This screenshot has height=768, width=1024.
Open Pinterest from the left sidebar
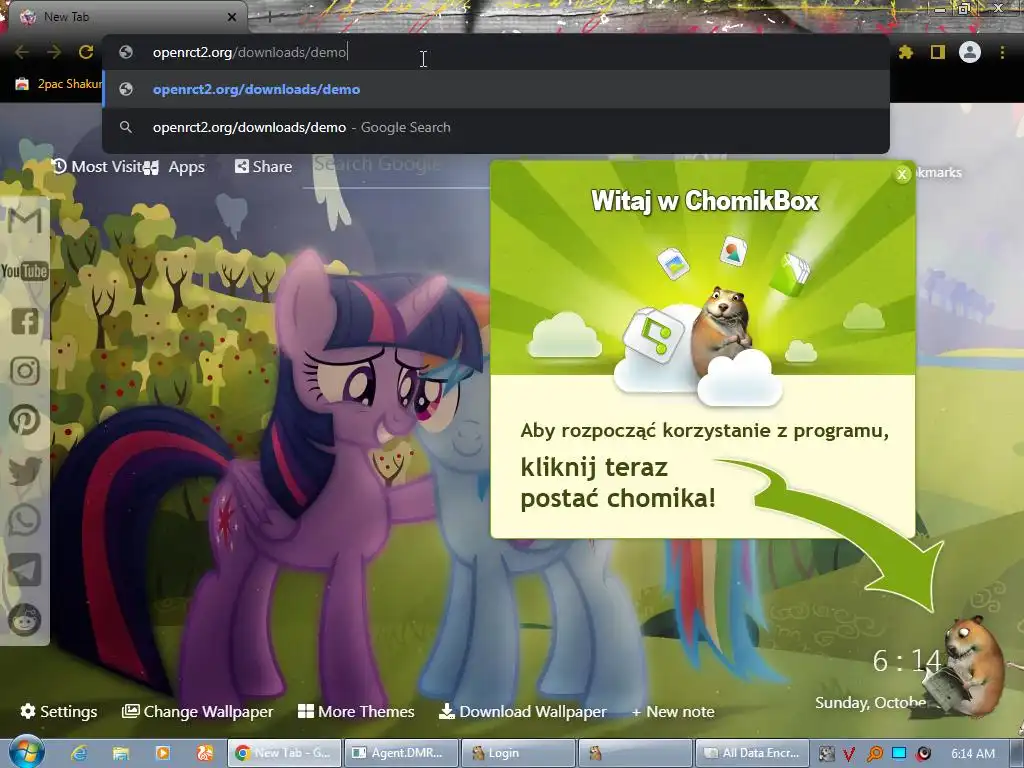coord(25,420)
